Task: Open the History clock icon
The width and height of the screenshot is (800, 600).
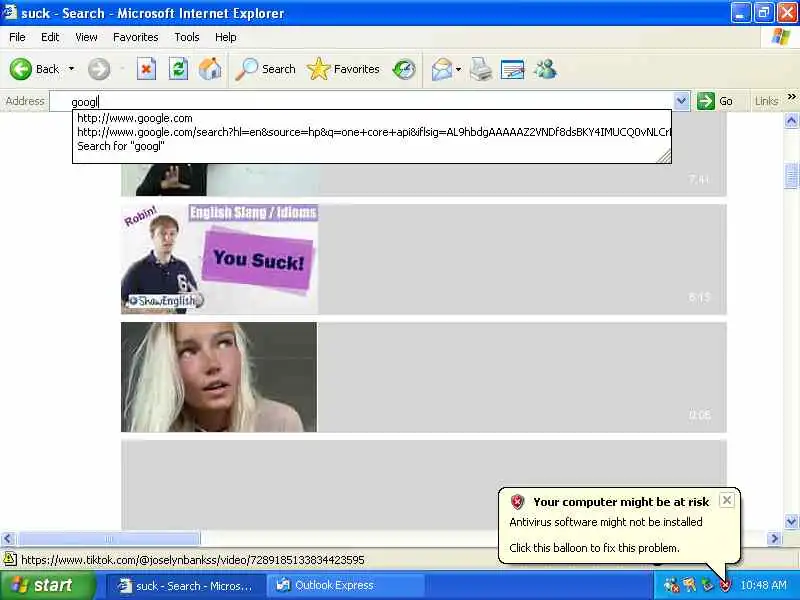Action: [404, 69]
